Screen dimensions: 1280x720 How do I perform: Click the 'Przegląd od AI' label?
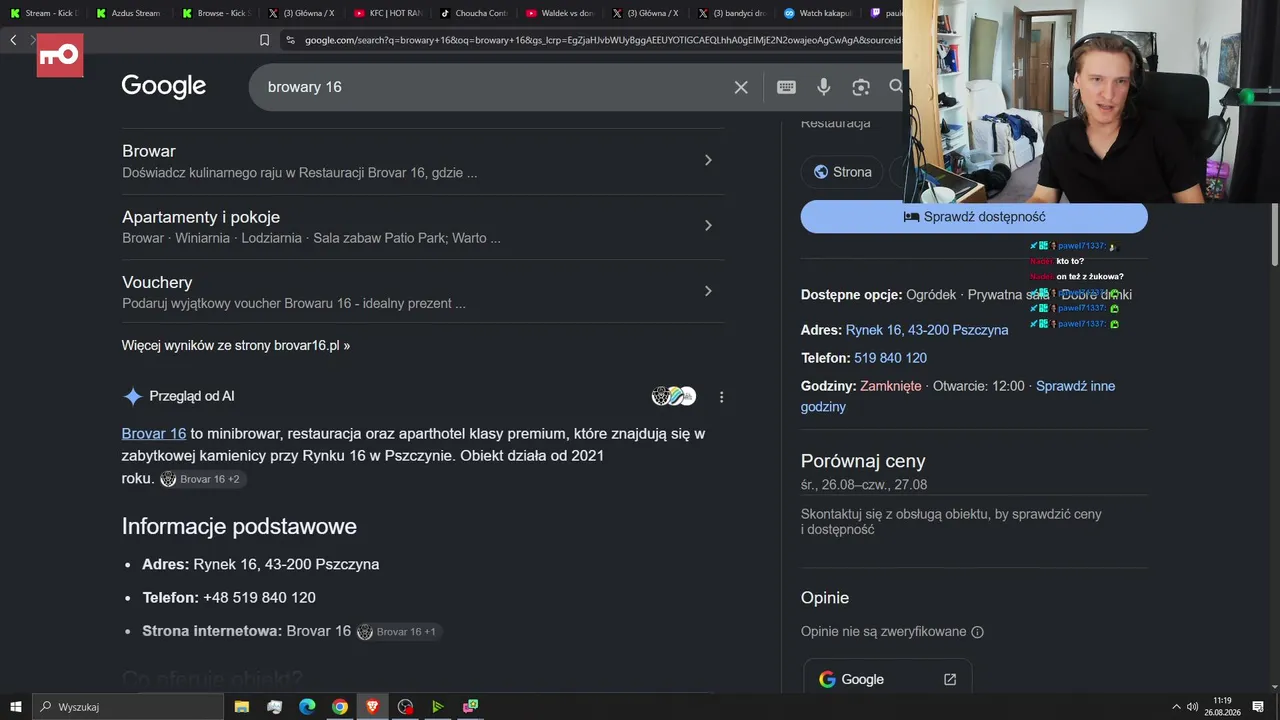point(192,396)
